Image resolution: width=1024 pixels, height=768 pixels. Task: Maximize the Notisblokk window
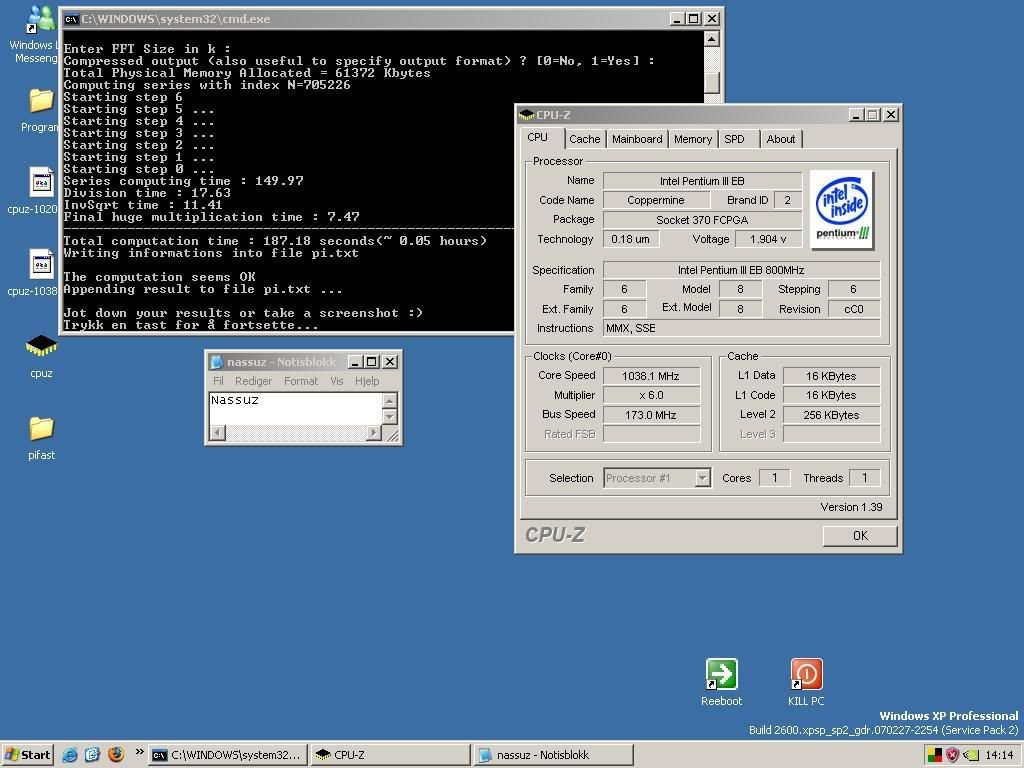(x=372, y=362)
